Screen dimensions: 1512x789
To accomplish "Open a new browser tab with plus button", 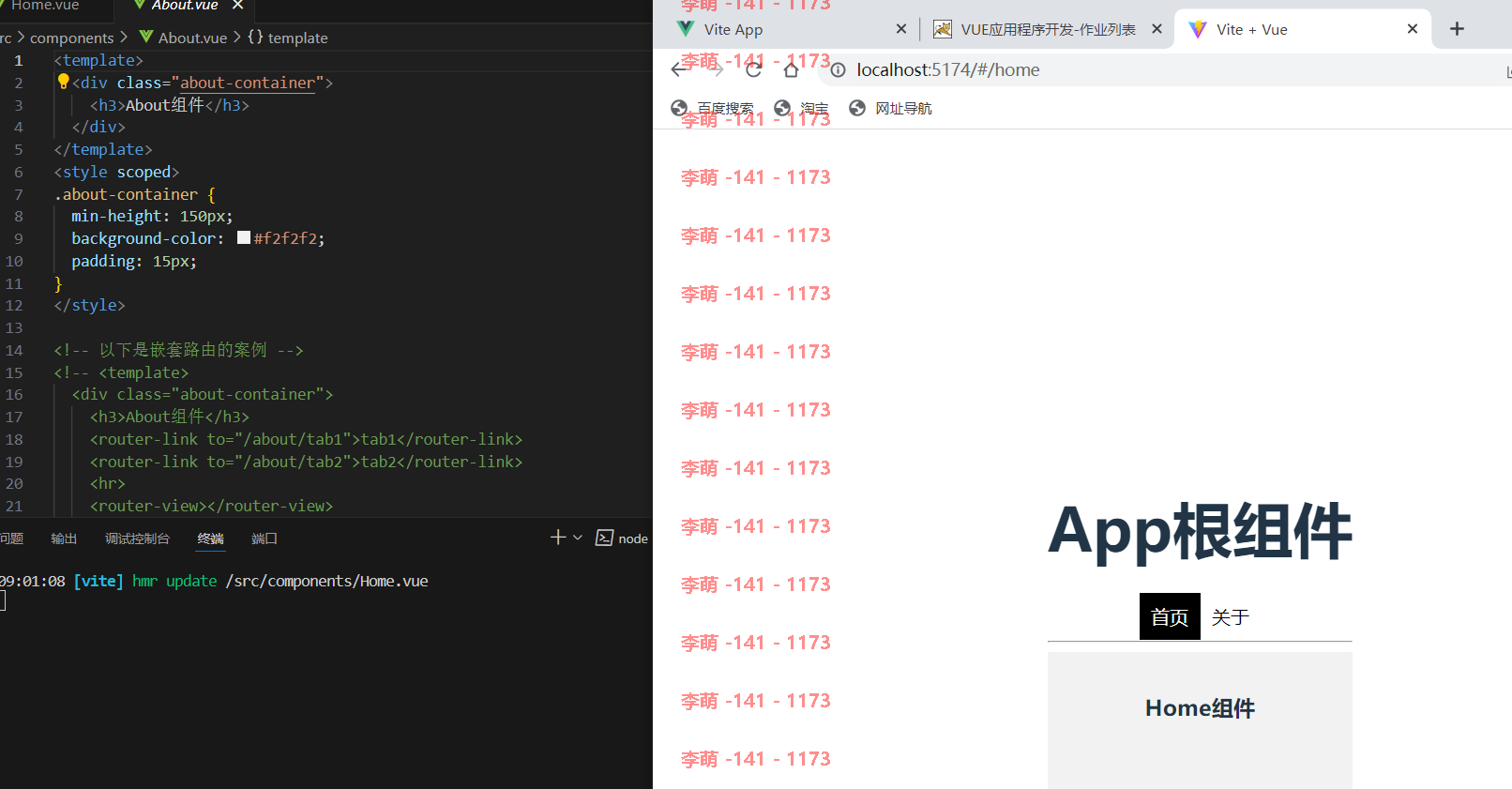I will 1457,29.
